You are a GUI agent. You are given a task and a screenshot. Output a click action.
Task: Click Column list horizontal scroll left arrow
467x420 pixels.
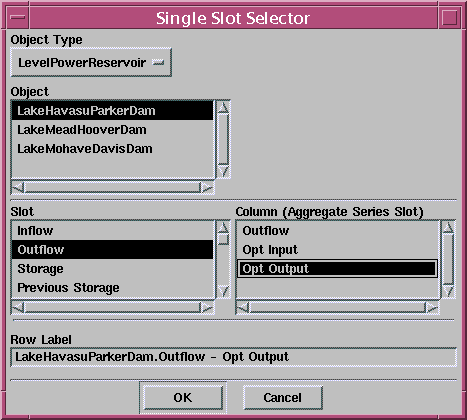[x=243, y=307]
